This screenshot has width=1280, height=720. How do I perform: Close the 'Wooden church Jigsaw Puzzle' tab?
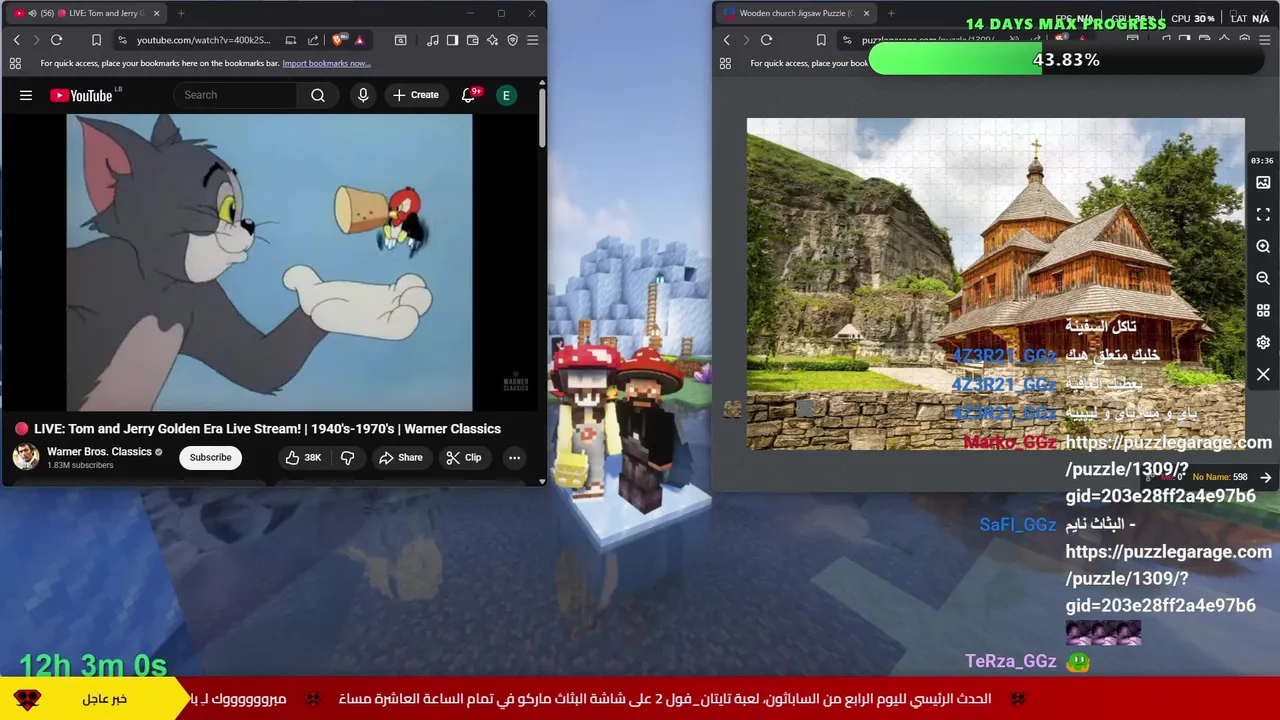click(x=866, y=13)
